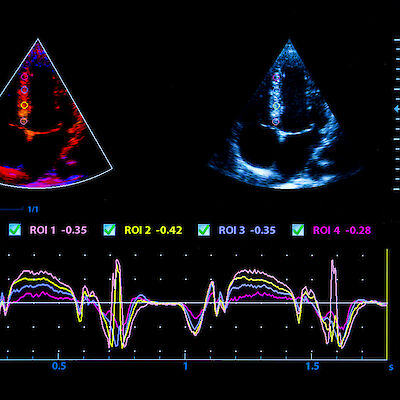Viewport: 400px width, 400px height.
Task: Click the lowest ROI marker in grayscale echo image
Action: click(x=275, y=121)
